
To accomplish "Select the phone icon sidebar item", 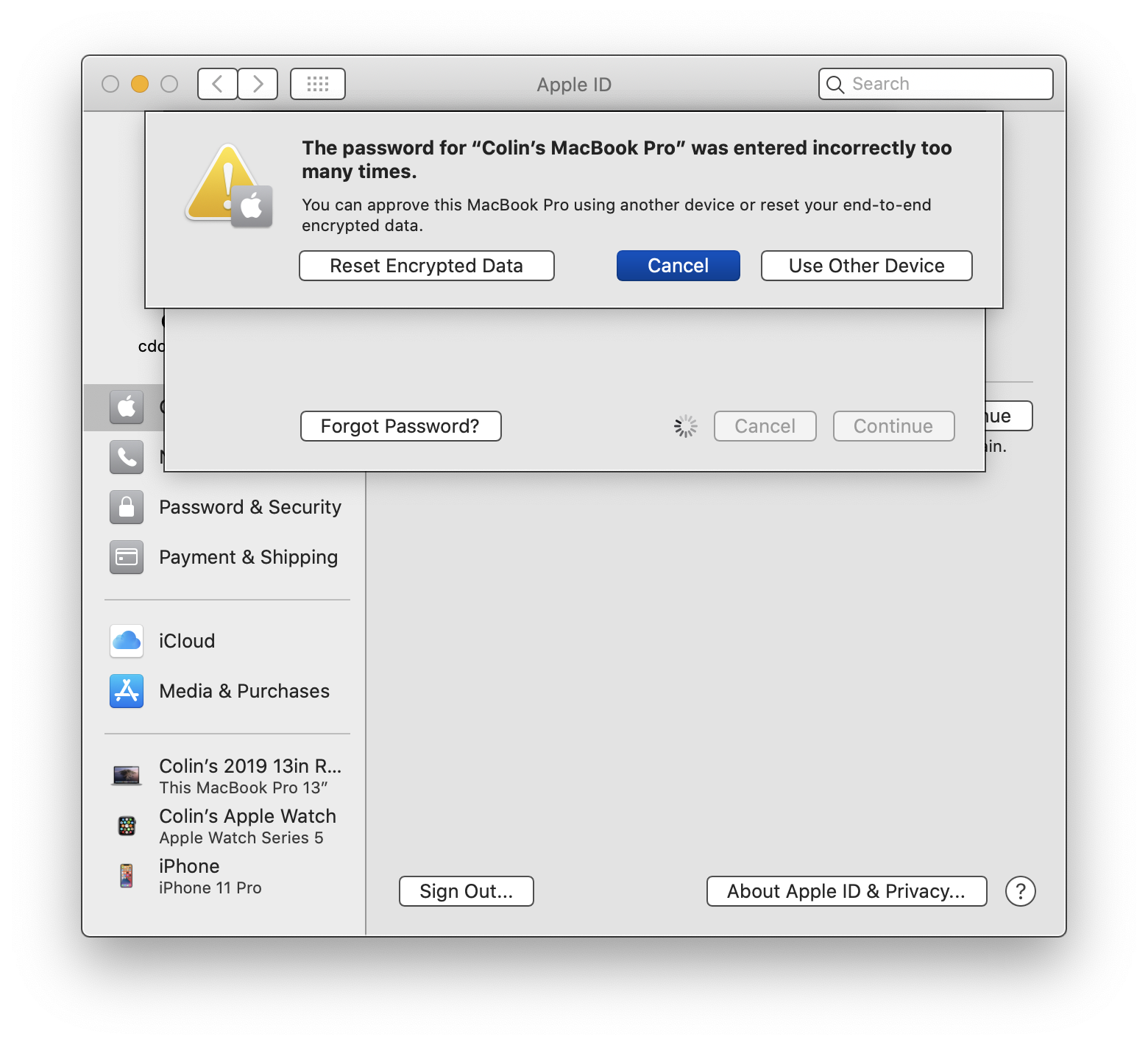I will coord(127,457).
